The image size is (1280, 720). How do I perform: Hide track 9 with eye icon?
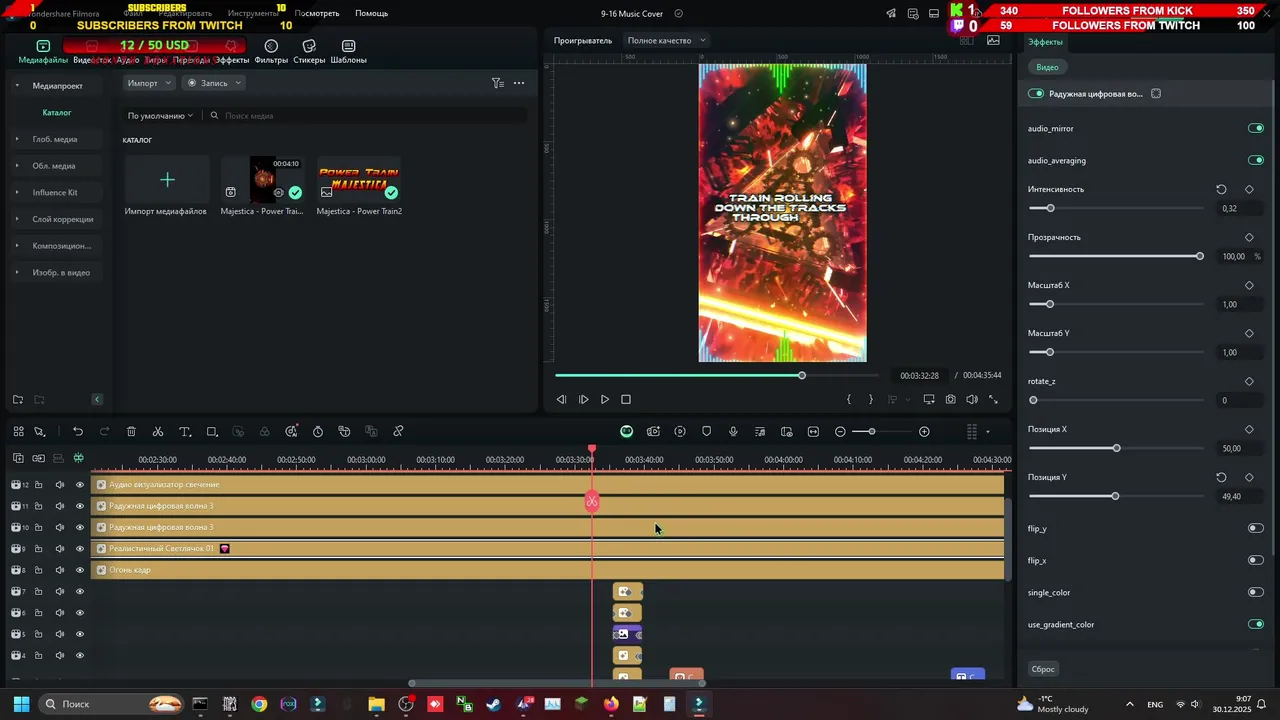[x=80, y=549]
